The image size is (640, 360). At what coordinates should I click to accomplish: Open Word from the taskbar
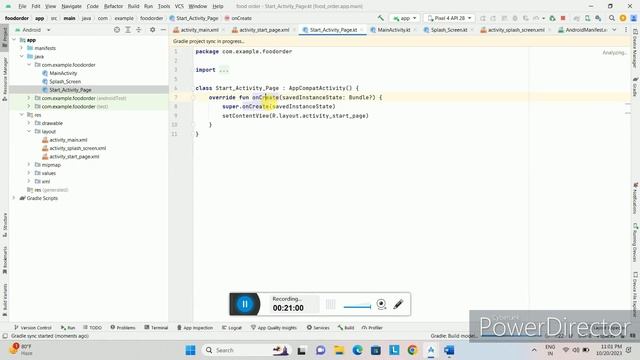pyautogui.click(x=449, y=350)
